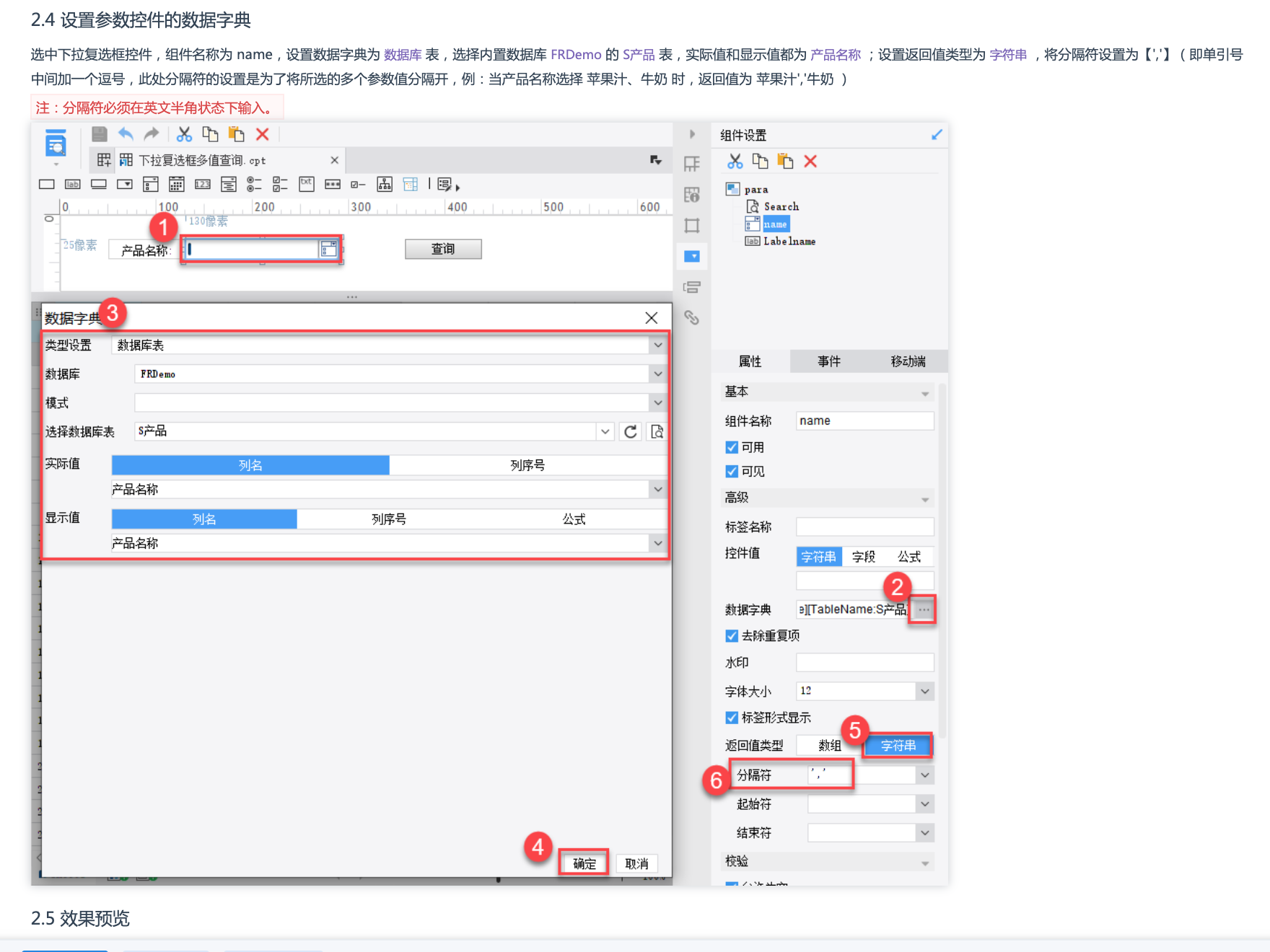Image resolution: width=1270 pixels, height=952 pixels.
Task: Redo the last undone action
Action: [152, 134]
